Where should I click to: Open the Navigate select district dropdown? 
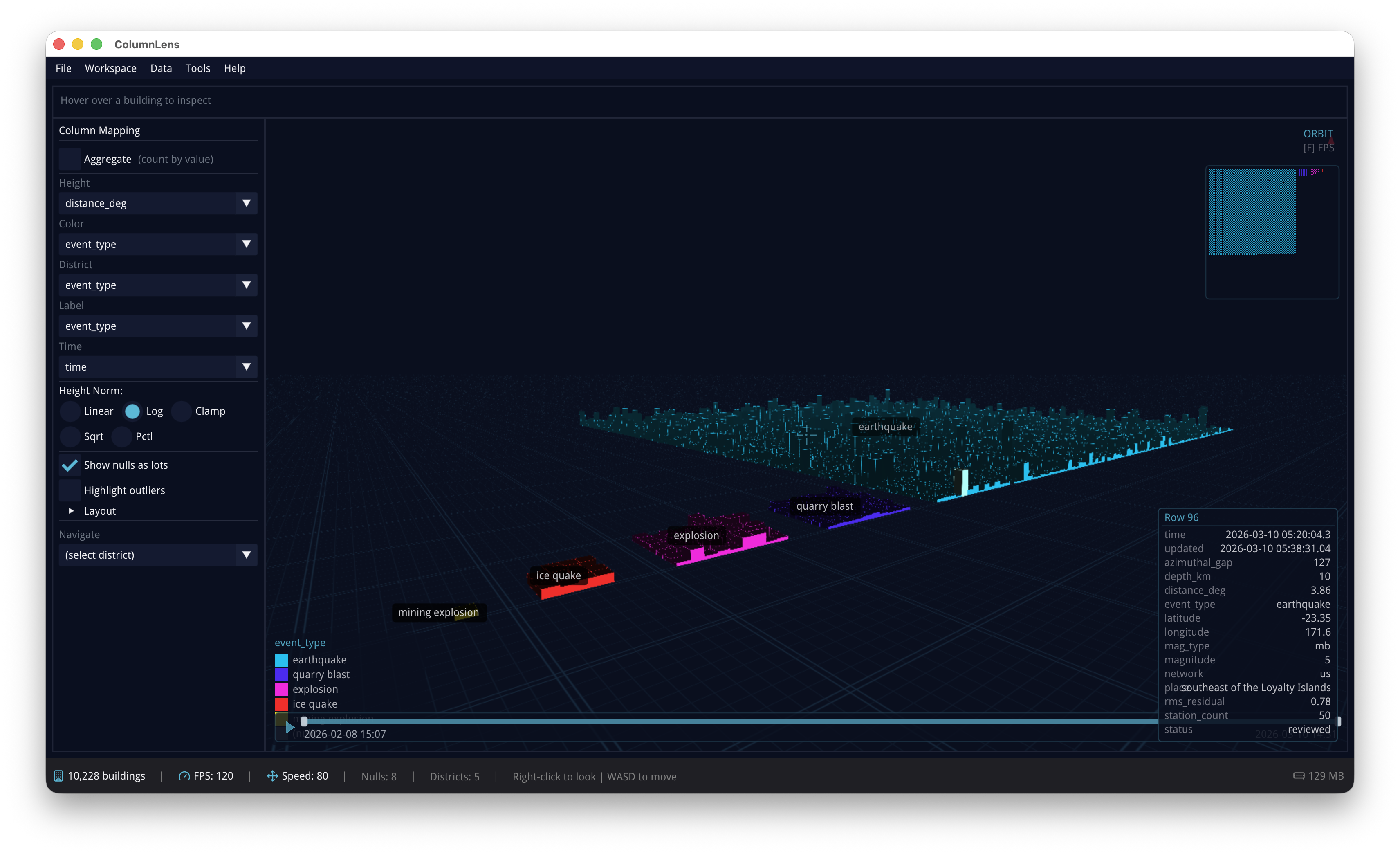click(158, 555)
